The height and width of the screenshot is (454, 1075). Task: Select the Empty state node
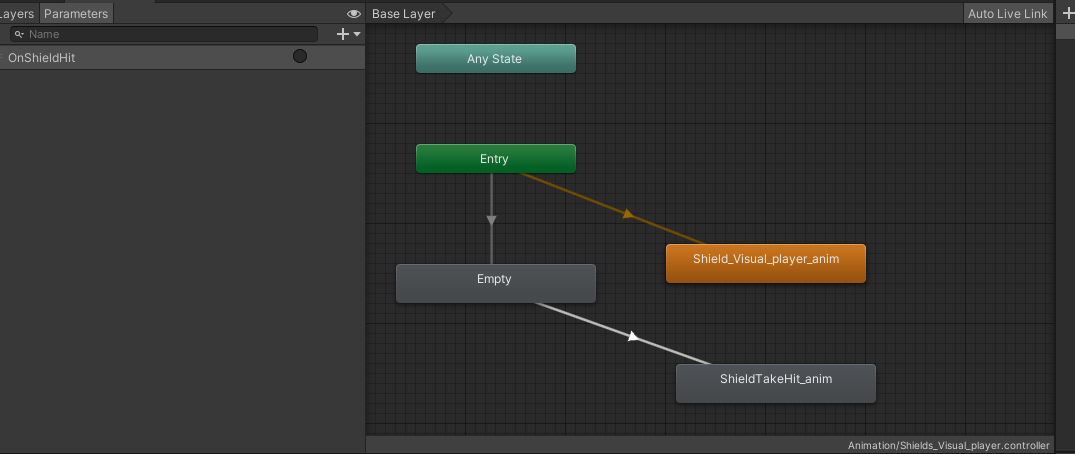click(x=495, y=283)
